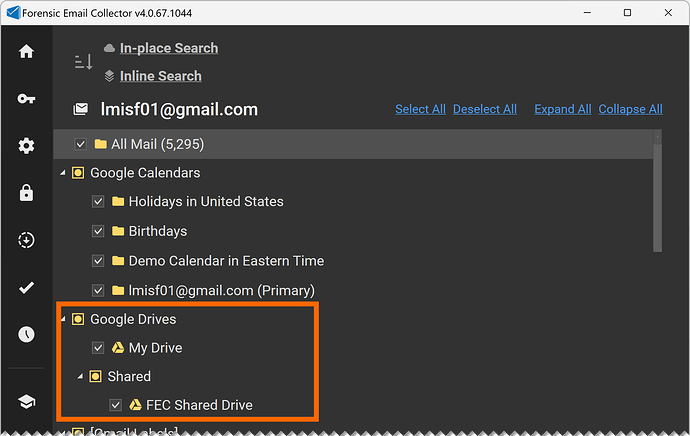Click the padlock icon in sidebar
Image resolution: width=690 pixels, height=436 pixels.
pos(27,194)
